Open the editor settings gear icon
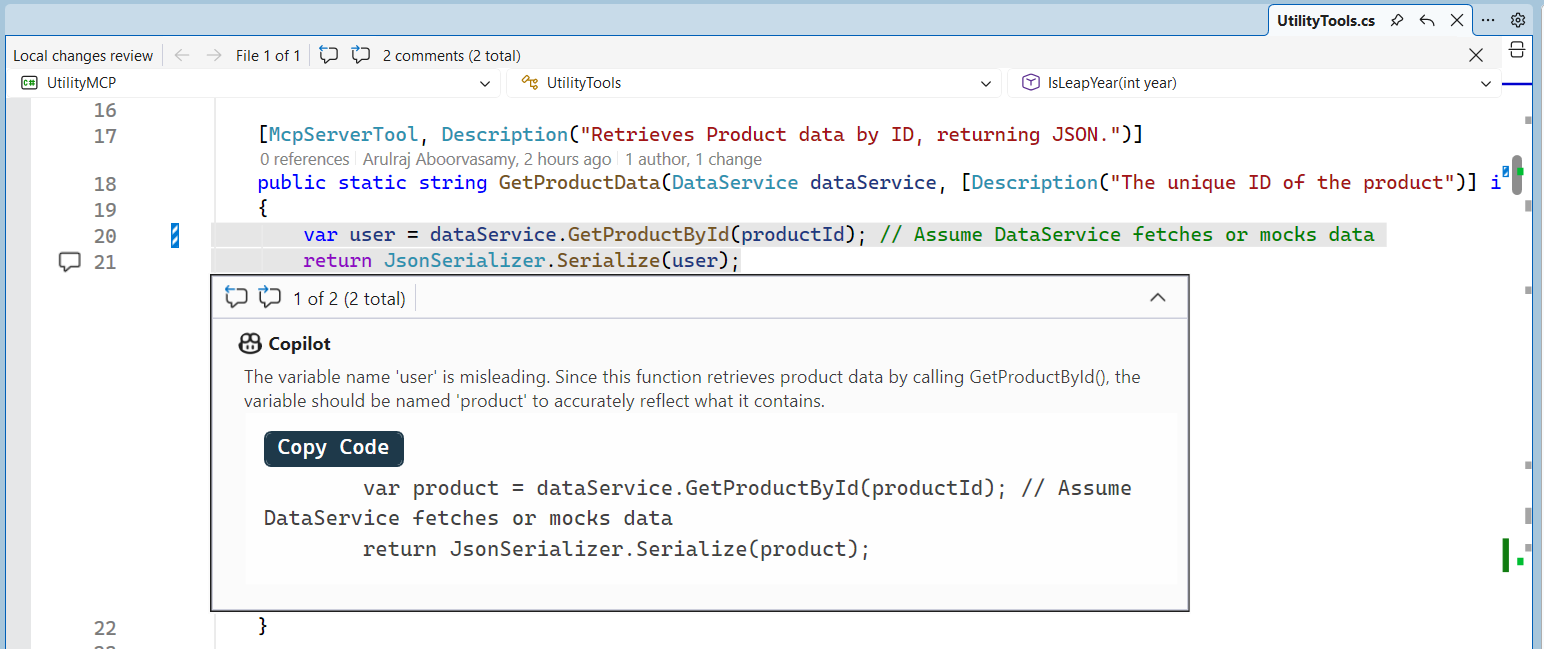 (x=1517, y=20)
